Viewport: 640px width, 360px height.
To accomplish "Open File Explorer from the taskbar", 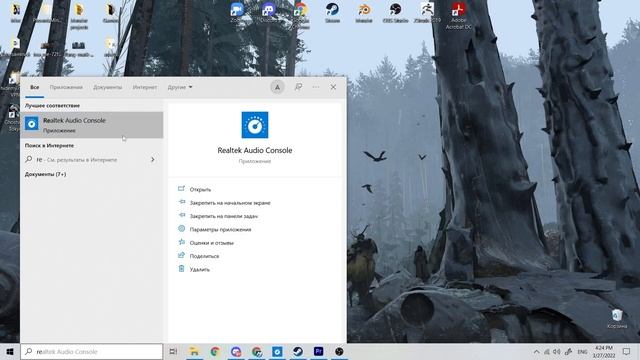I will tap(194, 351).
